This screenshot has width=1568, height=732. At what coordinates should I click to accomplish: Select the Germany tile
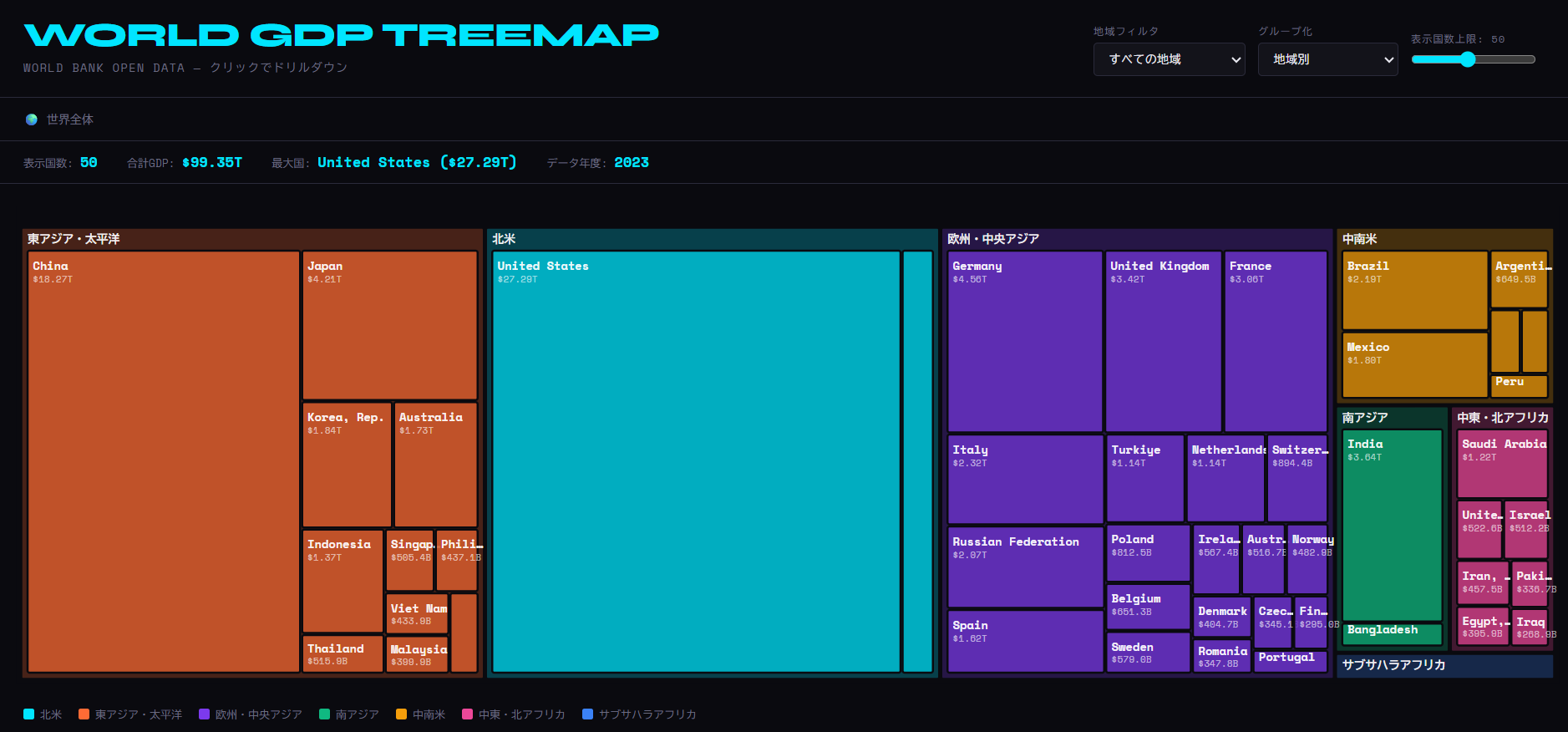coord(1025,342)
